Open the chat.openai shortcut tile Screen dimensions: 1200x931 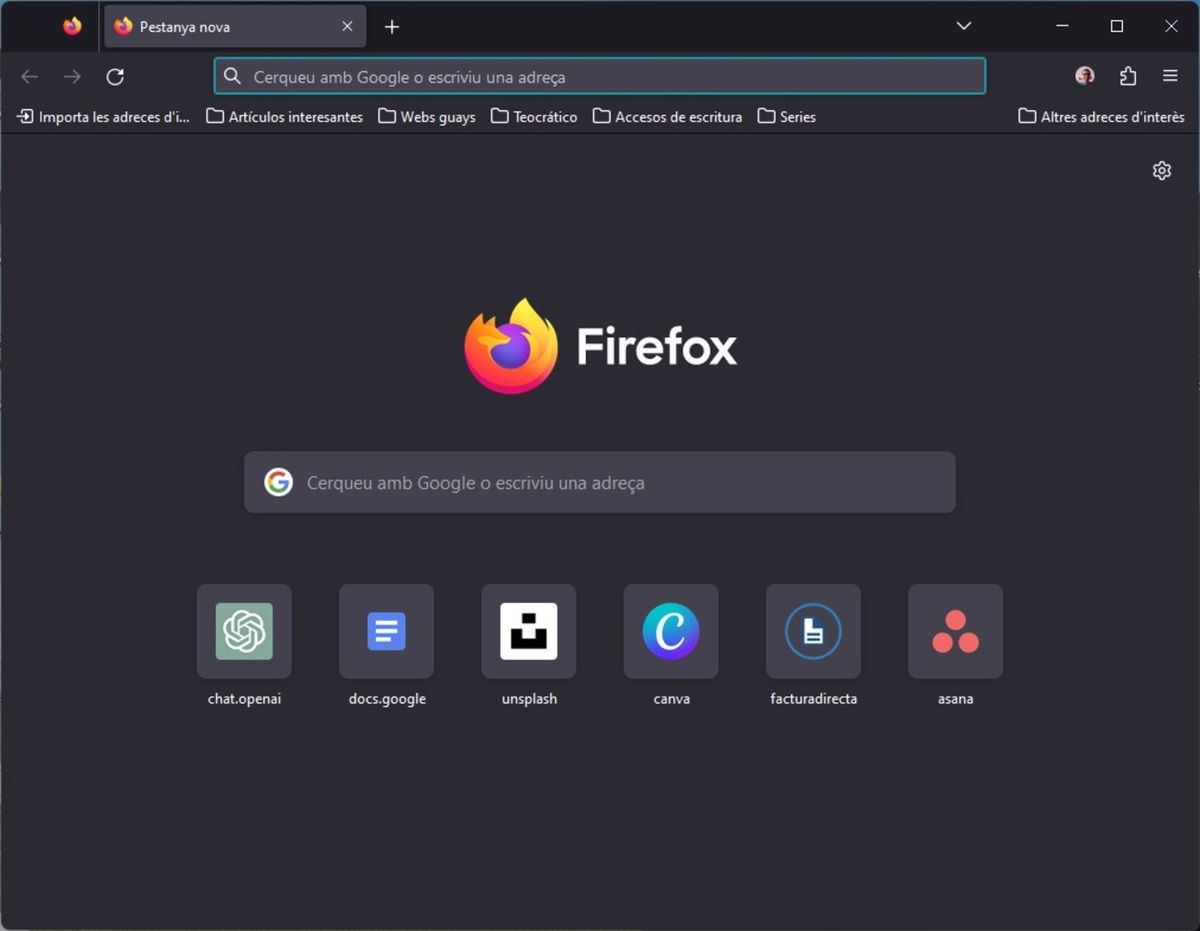pyautogui.click(x=244, y=632)
